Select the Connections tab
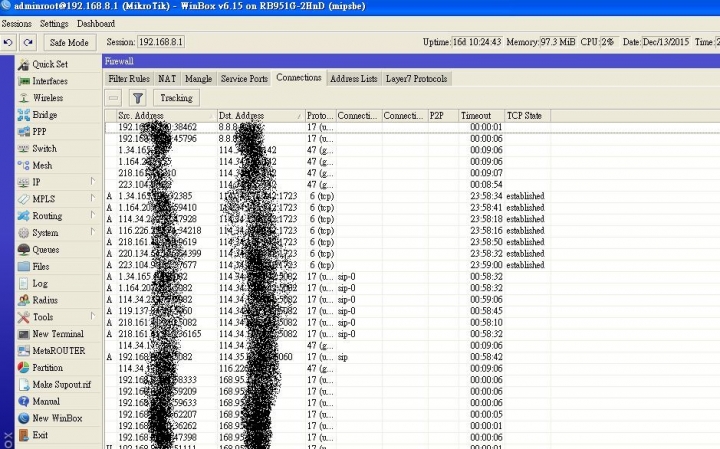Screen dimensions: 720x449 (x=299, y=78)
